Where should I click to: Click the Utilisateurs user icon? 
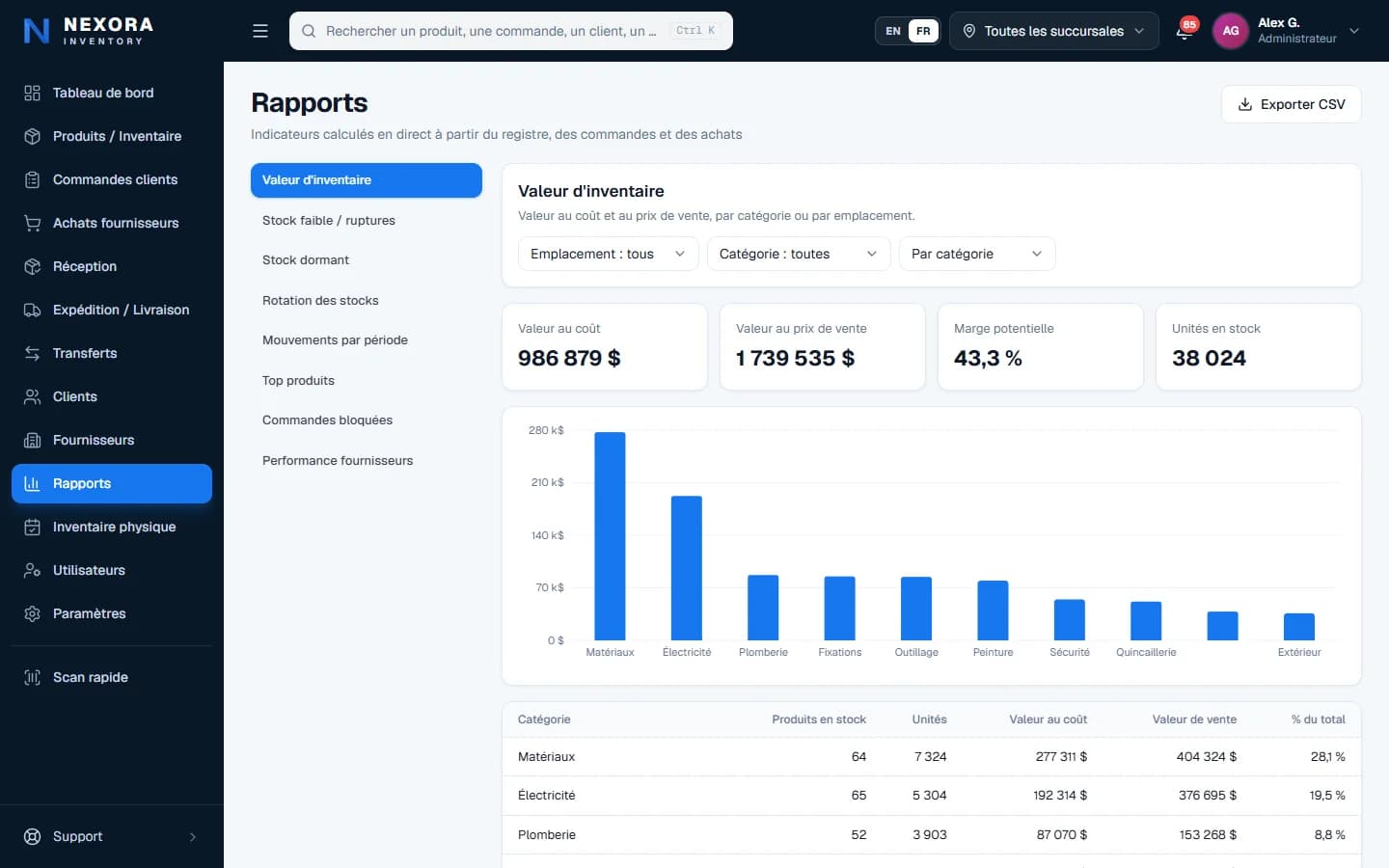coord(32,570)
